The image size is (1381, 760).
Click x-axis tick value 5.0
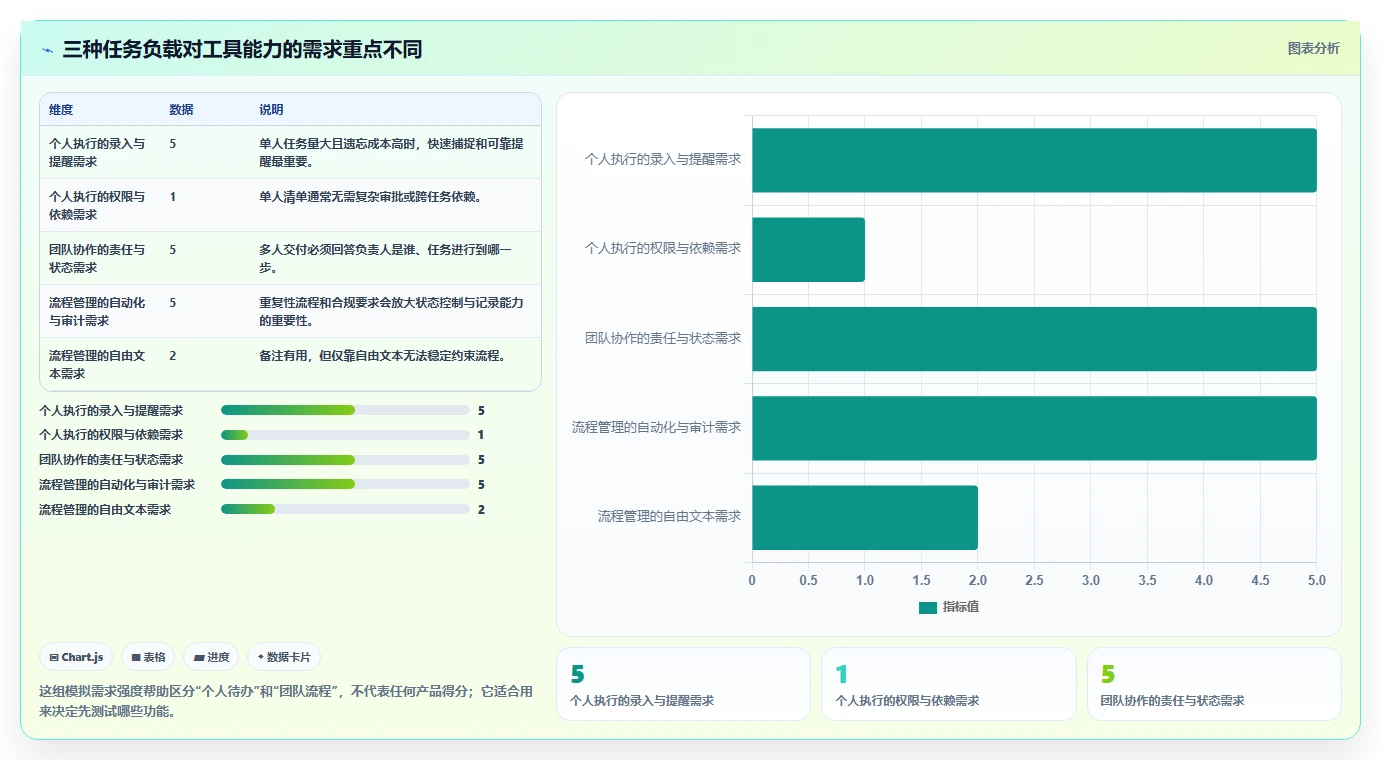[1316, 580]
